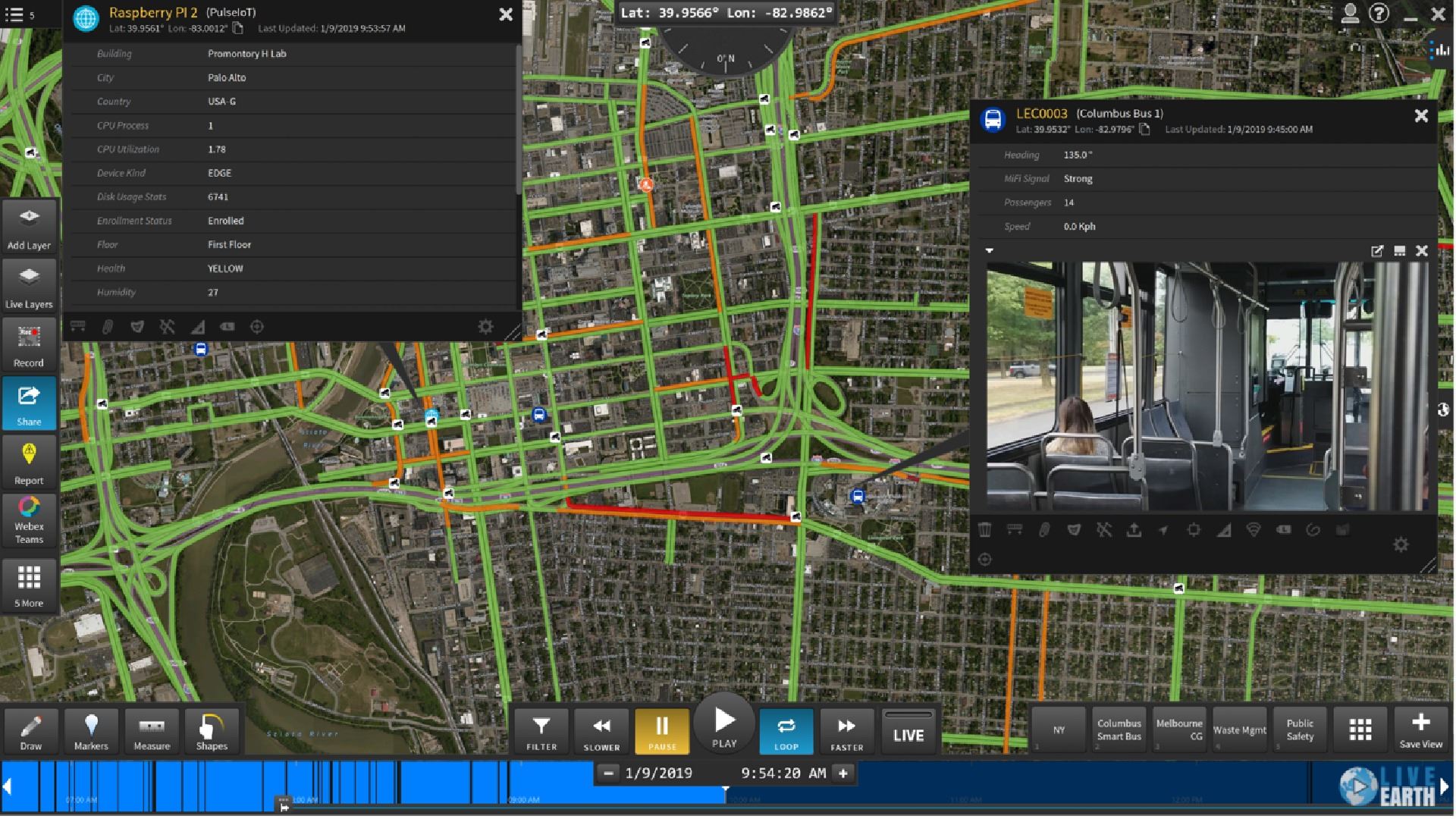Select the Draw tool
Viewport: 1456px width, 819px height.
pos(31,731)
